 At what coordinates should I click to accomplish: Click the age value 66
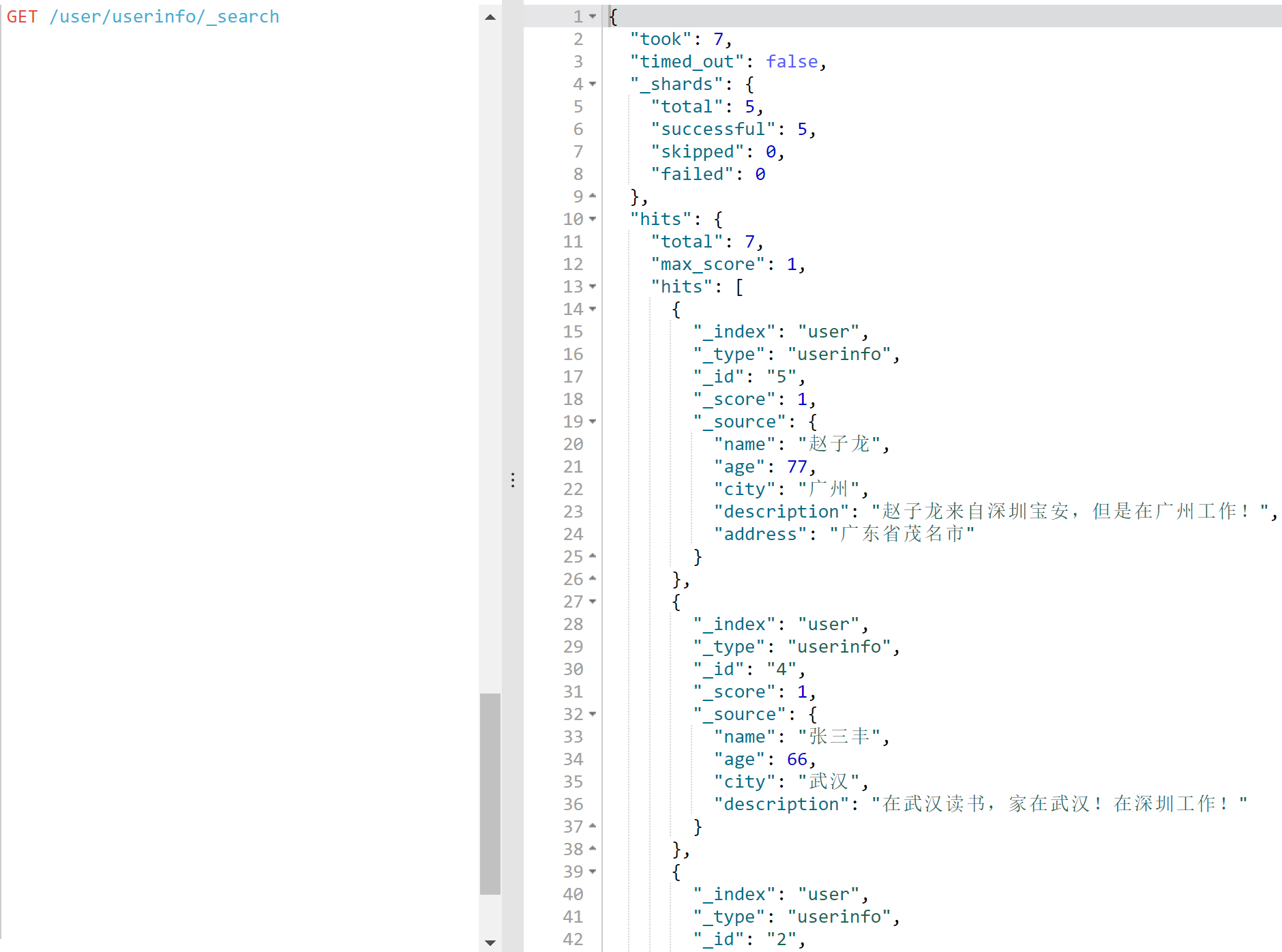797,760
